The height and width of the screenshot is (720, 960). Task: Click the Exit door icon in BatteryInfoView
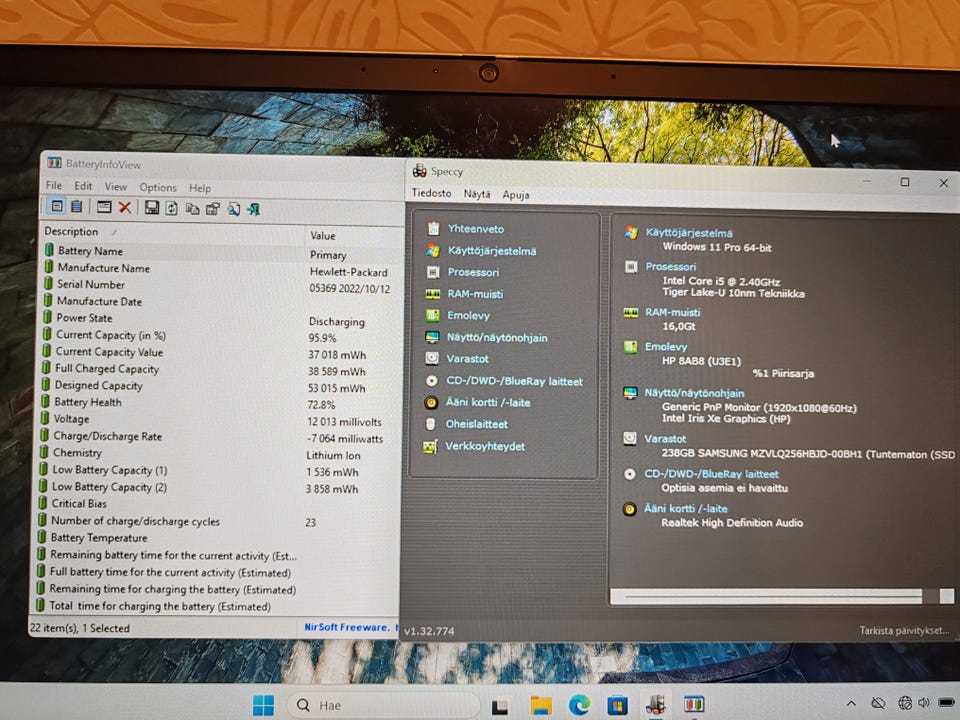click(x=254, y=210)
